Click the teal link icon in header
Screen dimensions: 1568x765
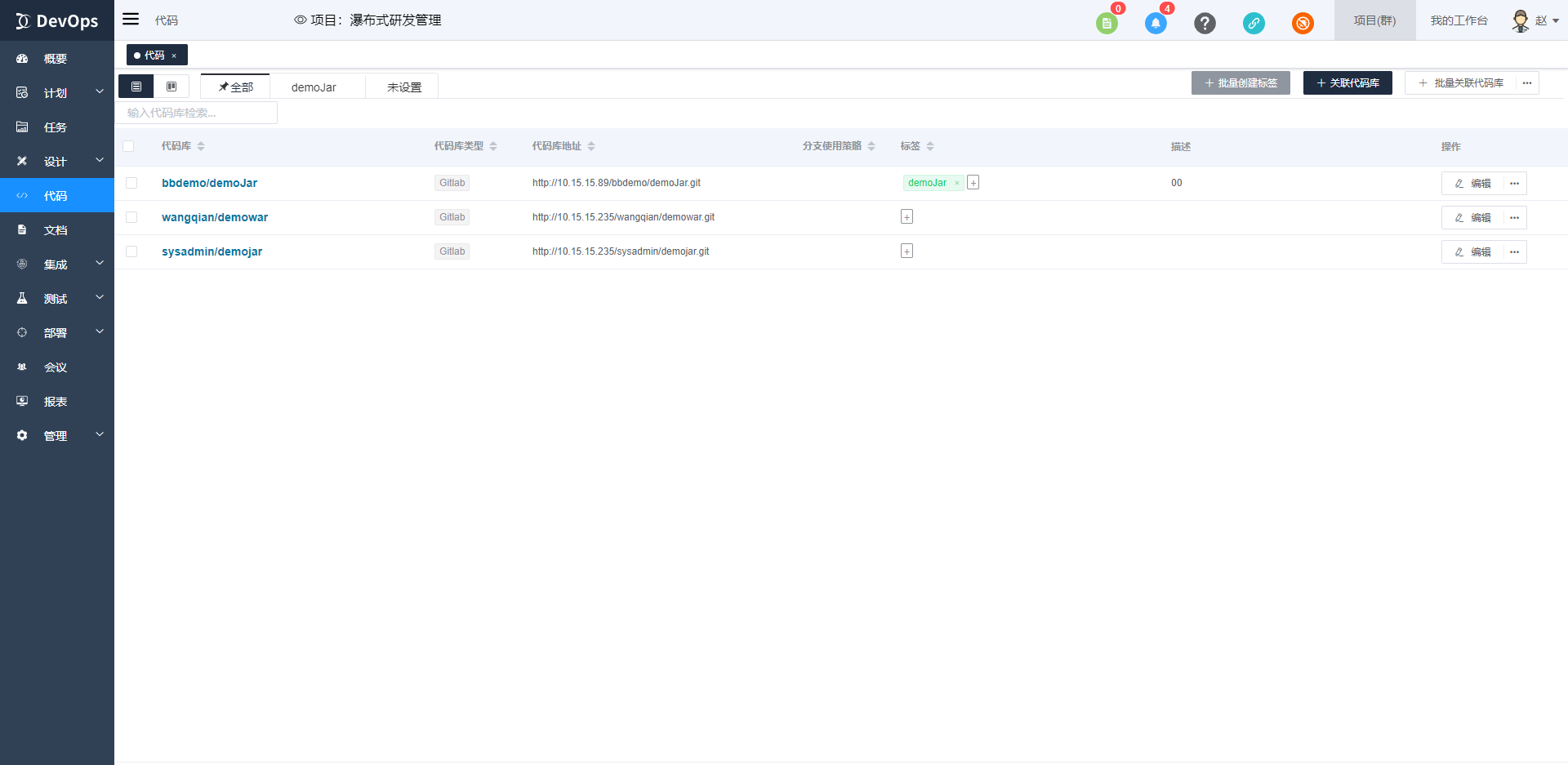click(x=1254, y=23)
